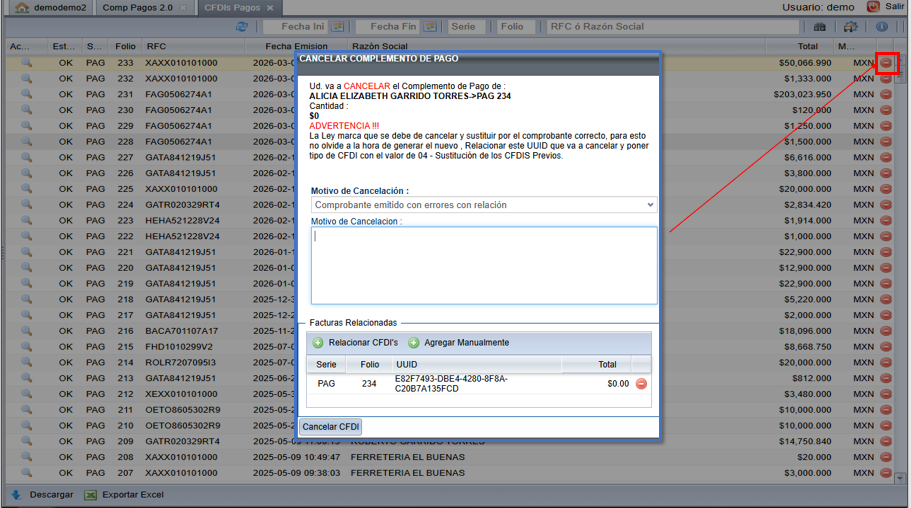Click inside the Motivo de Cancelacion text area
The height and width of the screenshot is (508, 911).
coord(484,265)
